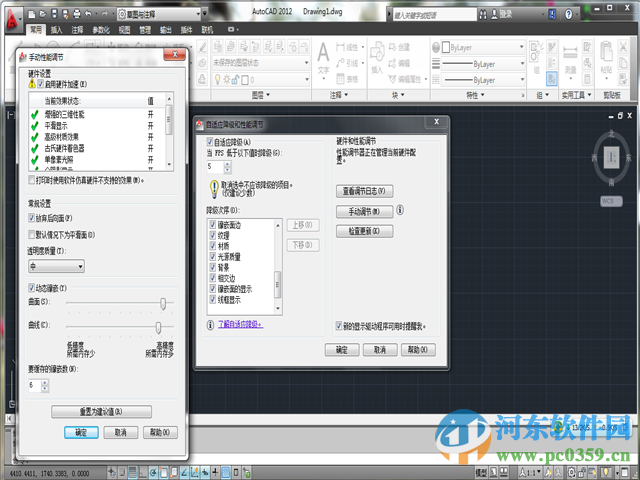640x480 pixels.
Task: Select the large Text (文字) tool icon
Action: (x=323, y=53)
